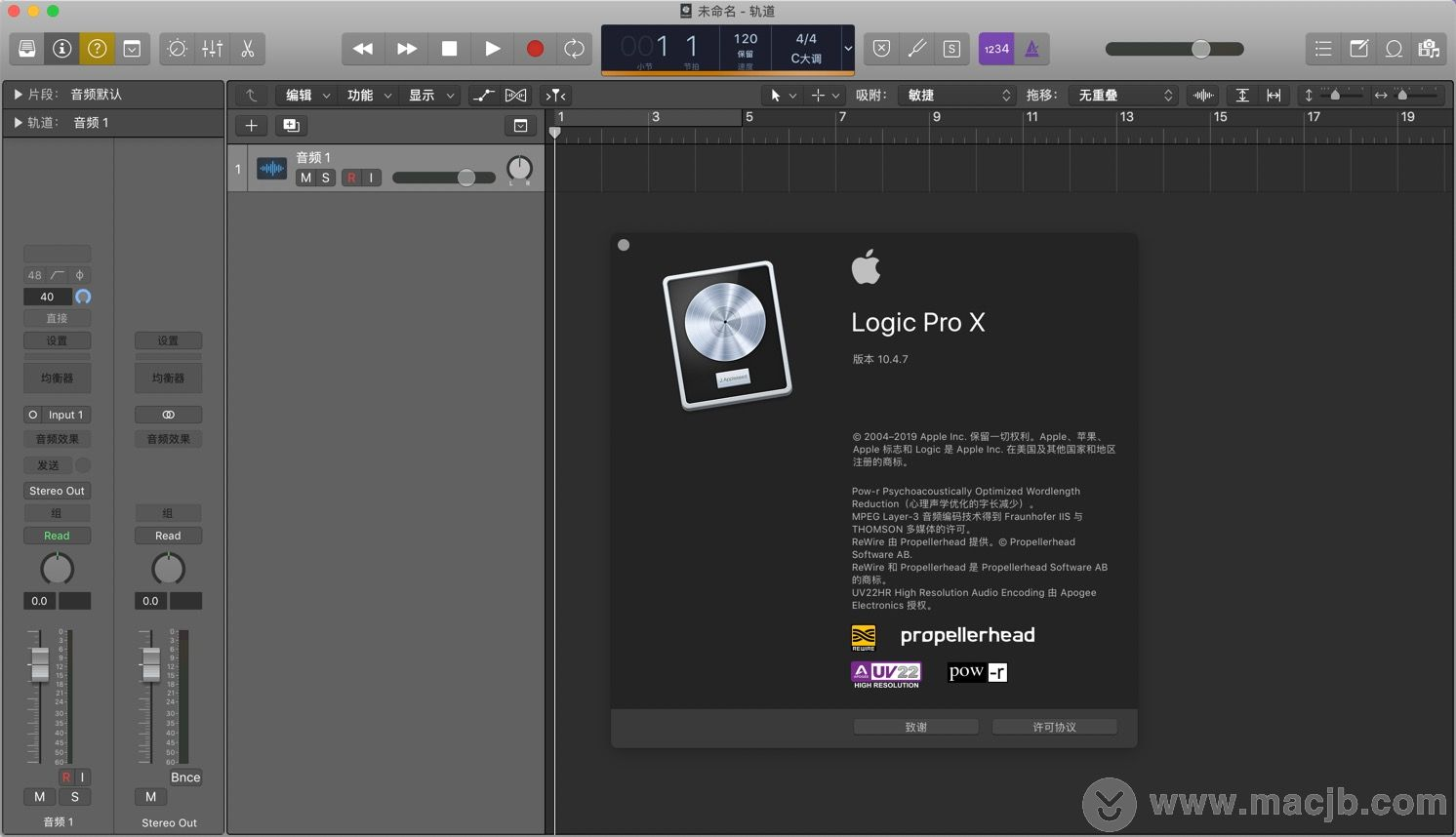The image size is (1456, 837).
Task: Open the pointer tool dropdown
Action: click(783, 95)
